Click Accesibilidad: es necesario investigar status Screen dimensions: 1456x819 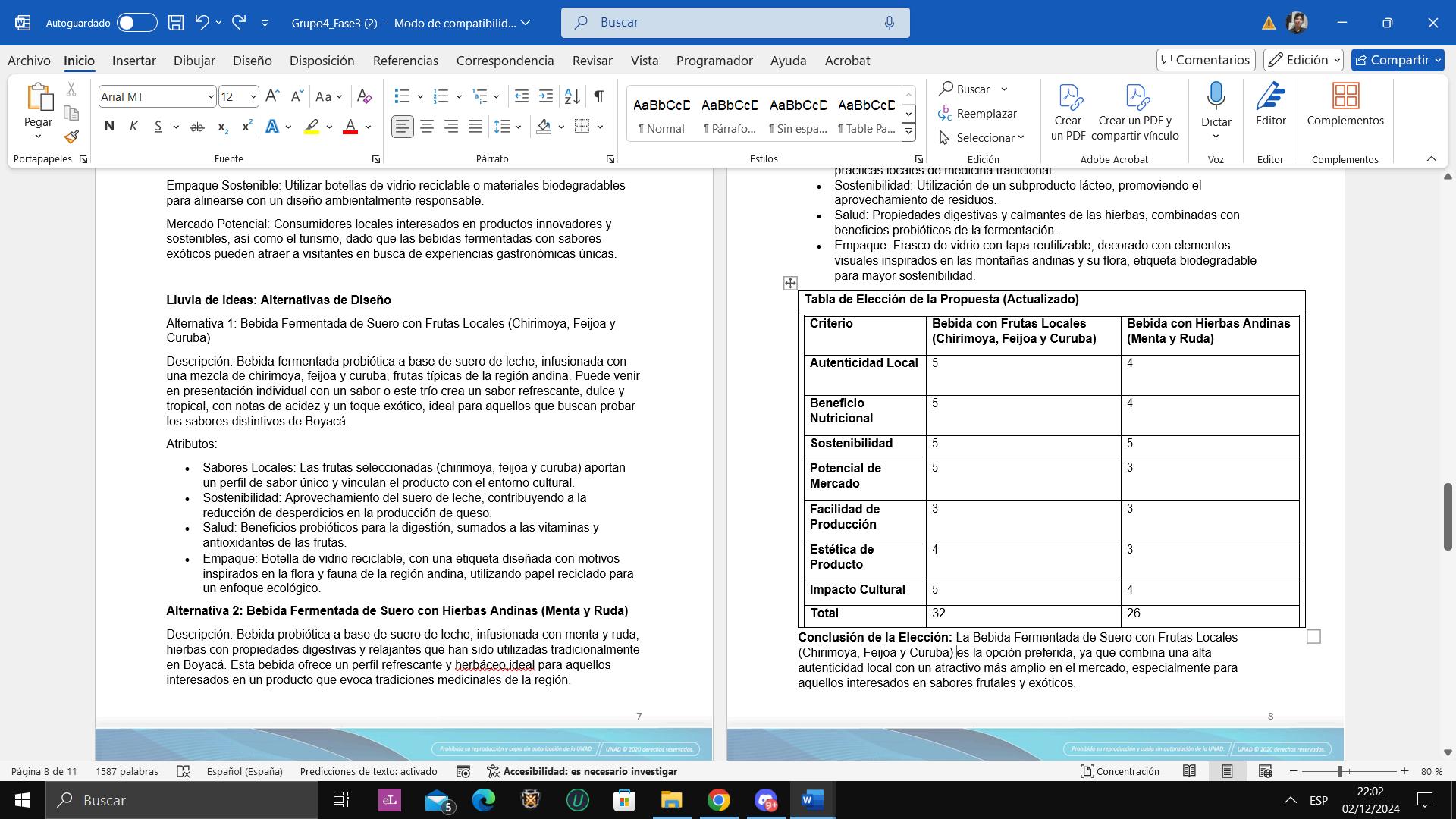point(582,771)
